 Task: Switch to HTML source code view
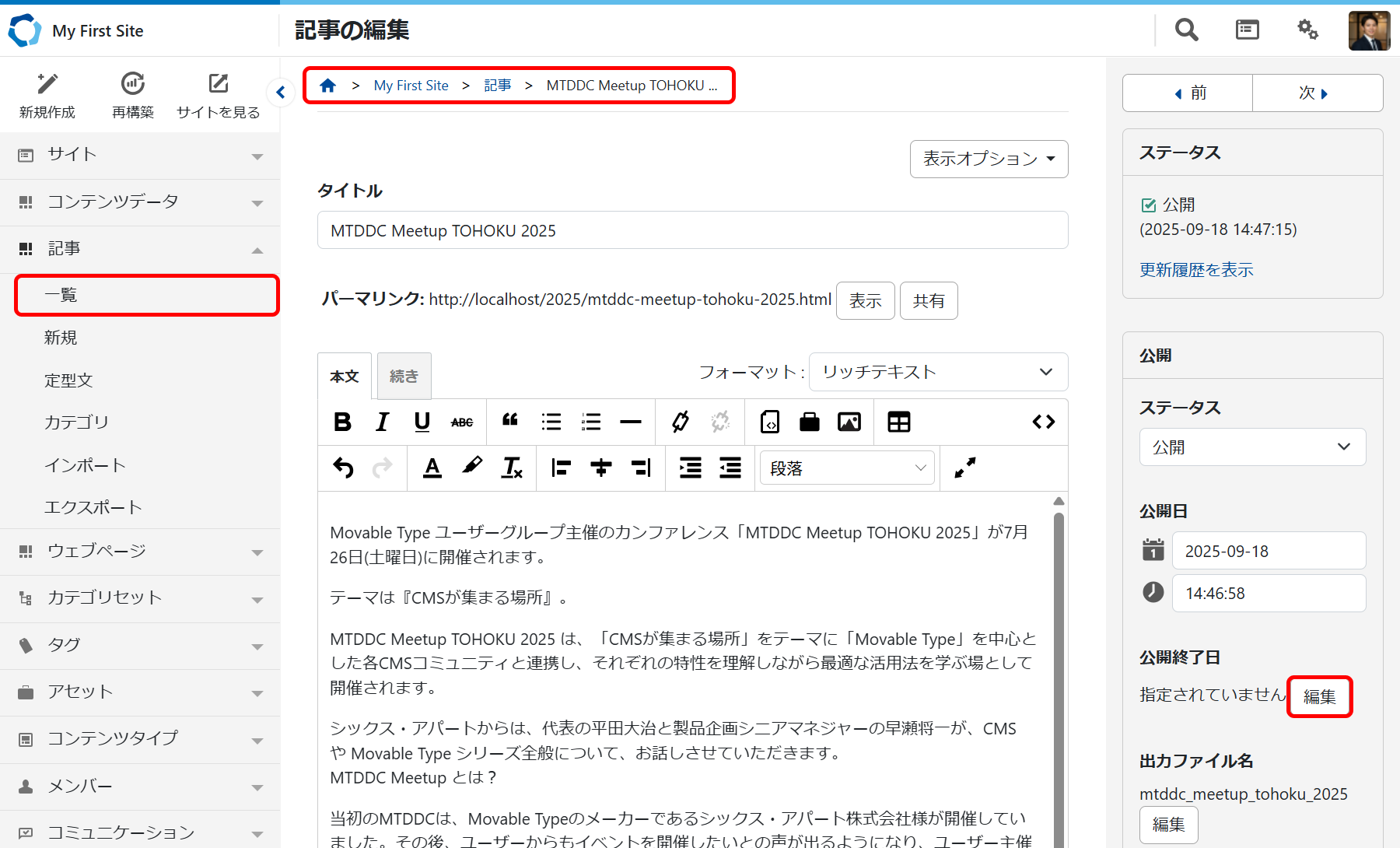click(1043, 422)
